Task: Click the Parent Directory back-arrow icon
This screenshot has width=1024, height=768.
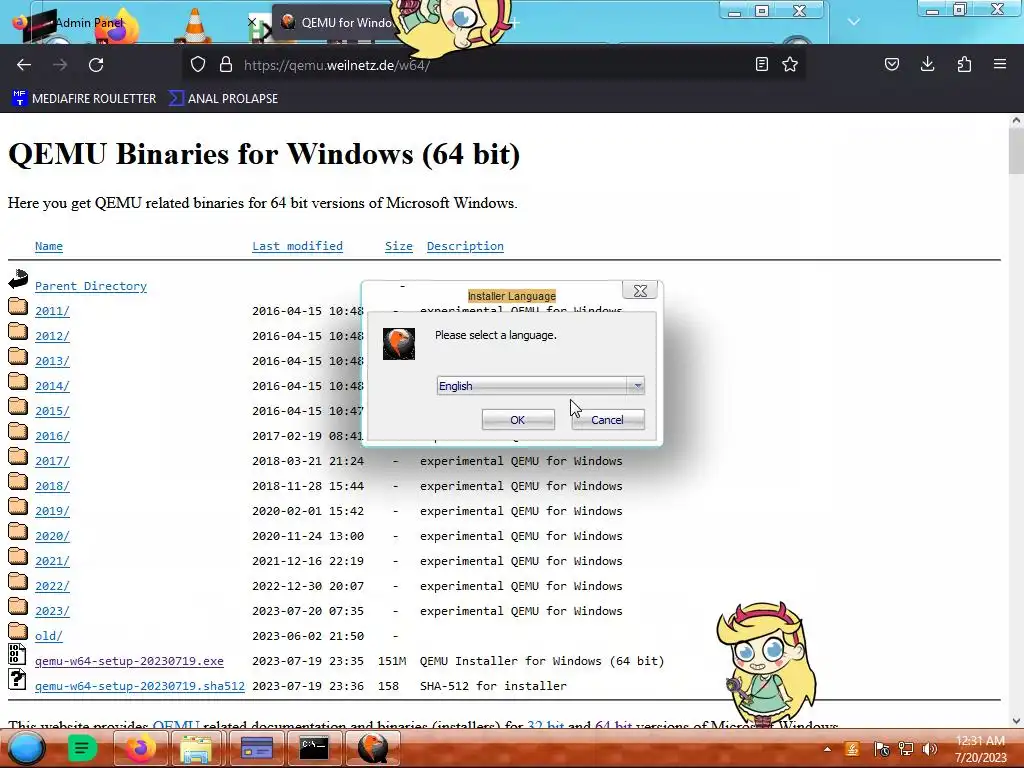Action: click(18, 280)
